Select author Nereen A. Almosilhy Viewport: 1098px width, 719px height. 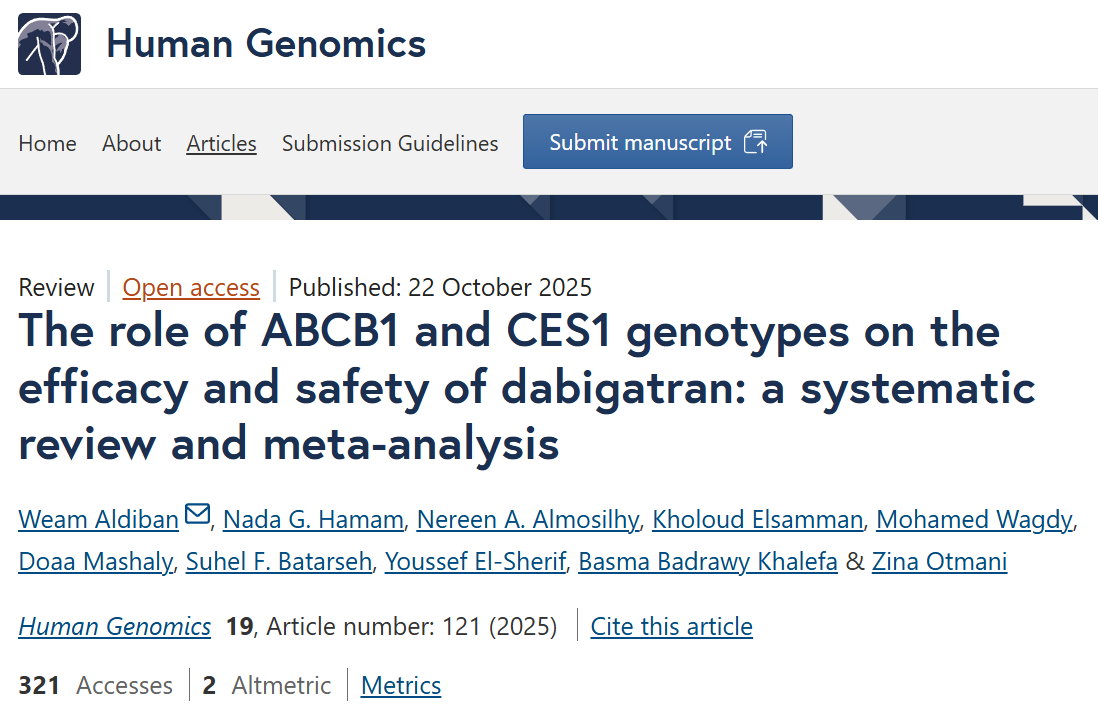click(x=527, y=519)
